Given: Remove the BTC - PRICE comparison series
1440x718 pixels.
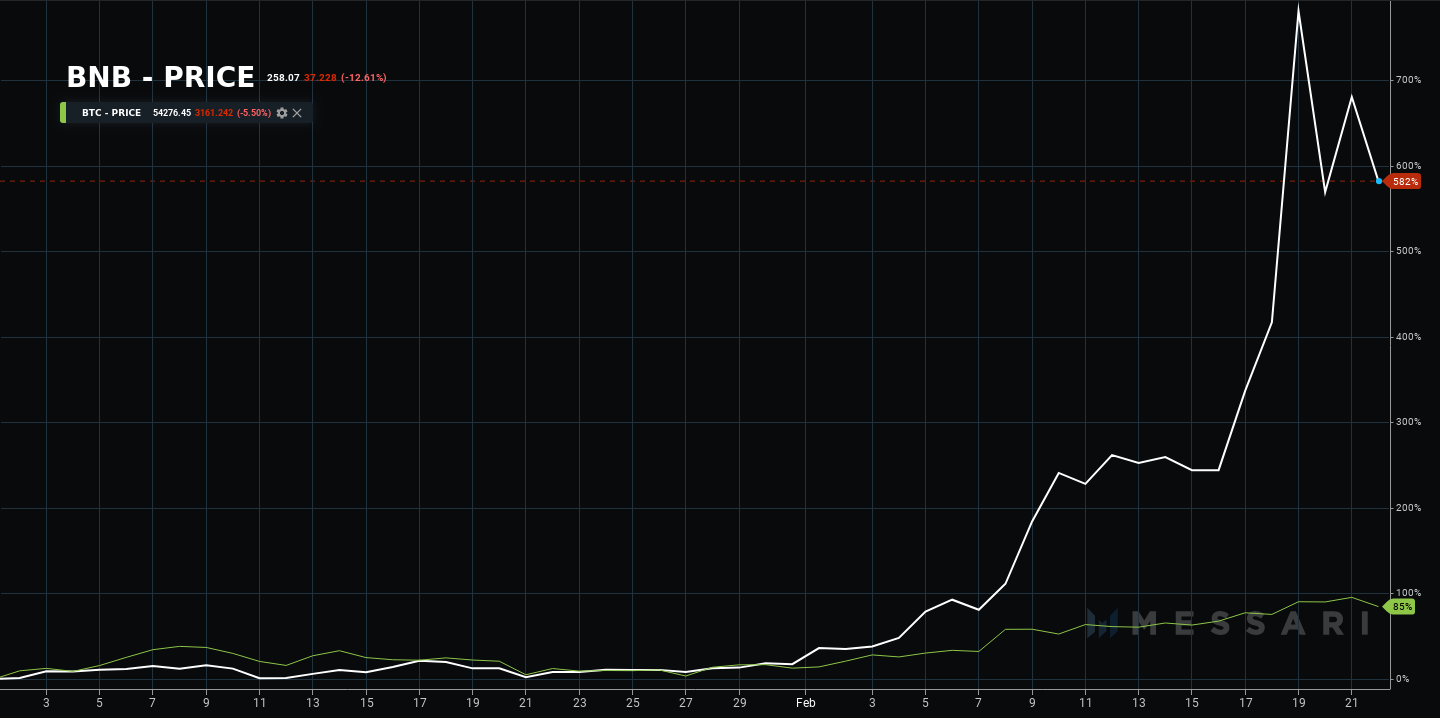Looking at the screenshot, I should tap(297, 113).
